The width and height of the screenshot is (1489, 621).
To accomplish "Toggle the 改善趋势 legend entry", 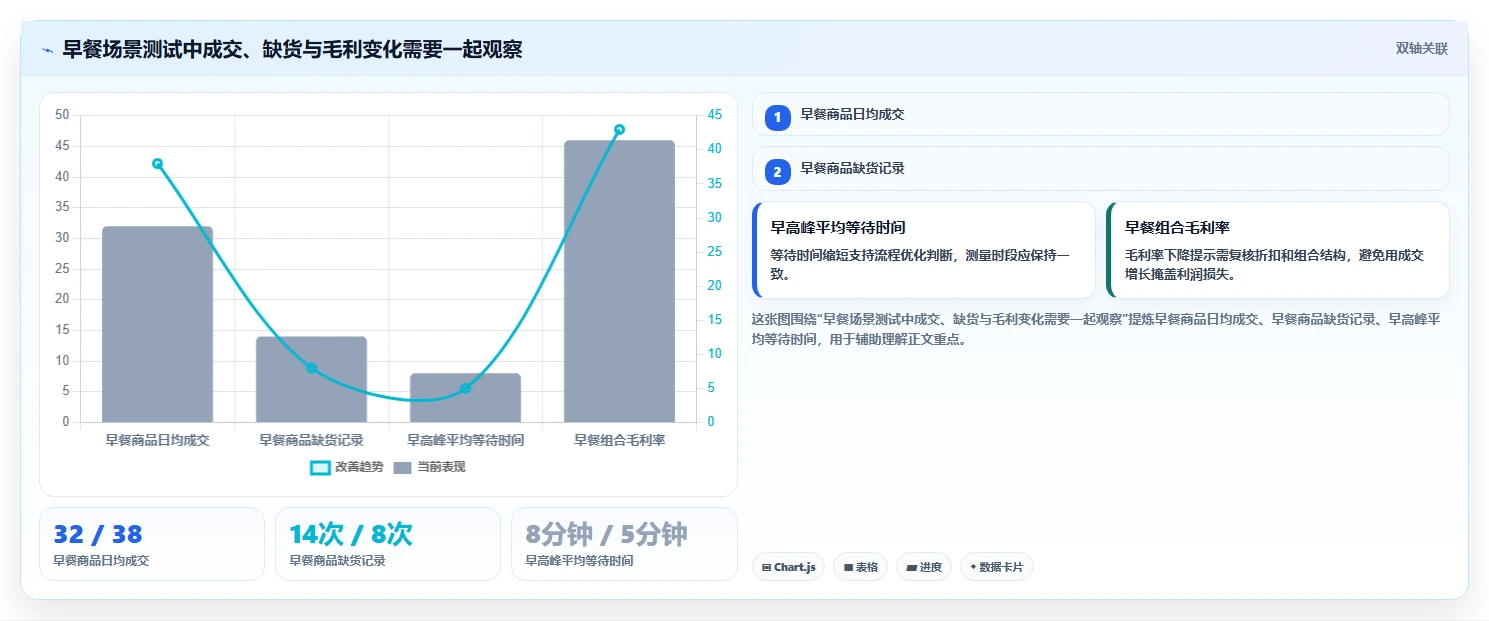I will click(x=347, y=467).
